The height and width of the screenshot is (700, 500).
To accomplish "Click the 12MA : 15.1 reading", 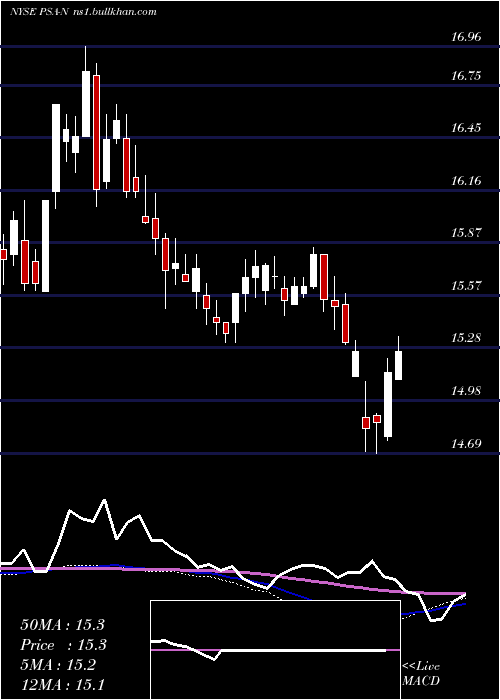I will (x=62, y=685).
